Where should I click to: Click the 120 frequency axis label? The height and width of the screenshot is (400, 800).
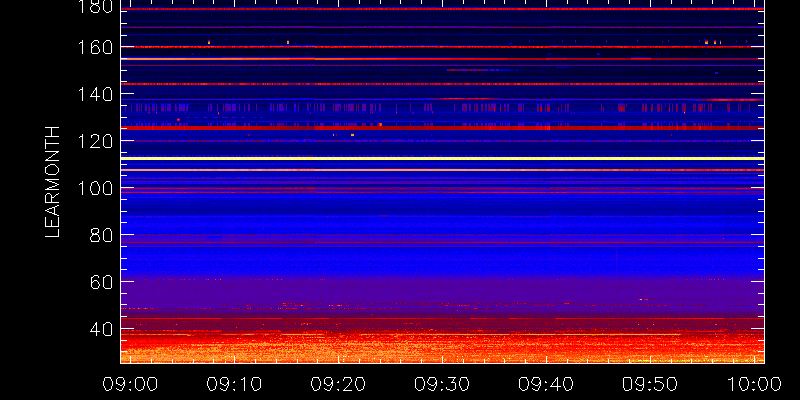click(x=95, y=141)
